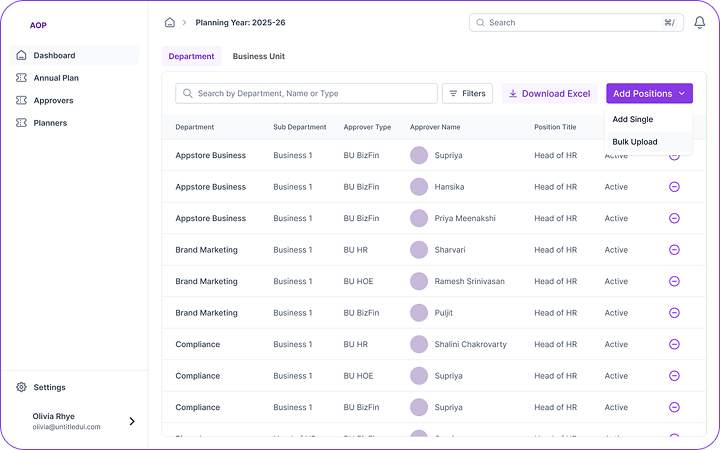The width and height of the screenshot is (720, 450).
Task: Select the Department tab
Action: click(x=191, y=56)
